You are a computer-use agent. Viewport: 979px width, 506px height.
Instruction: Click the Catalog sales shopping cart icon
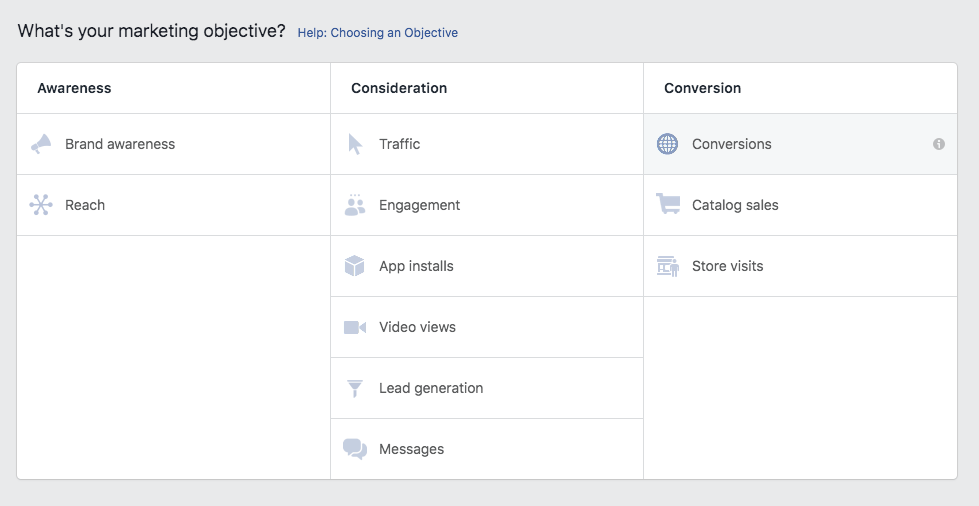667,205
